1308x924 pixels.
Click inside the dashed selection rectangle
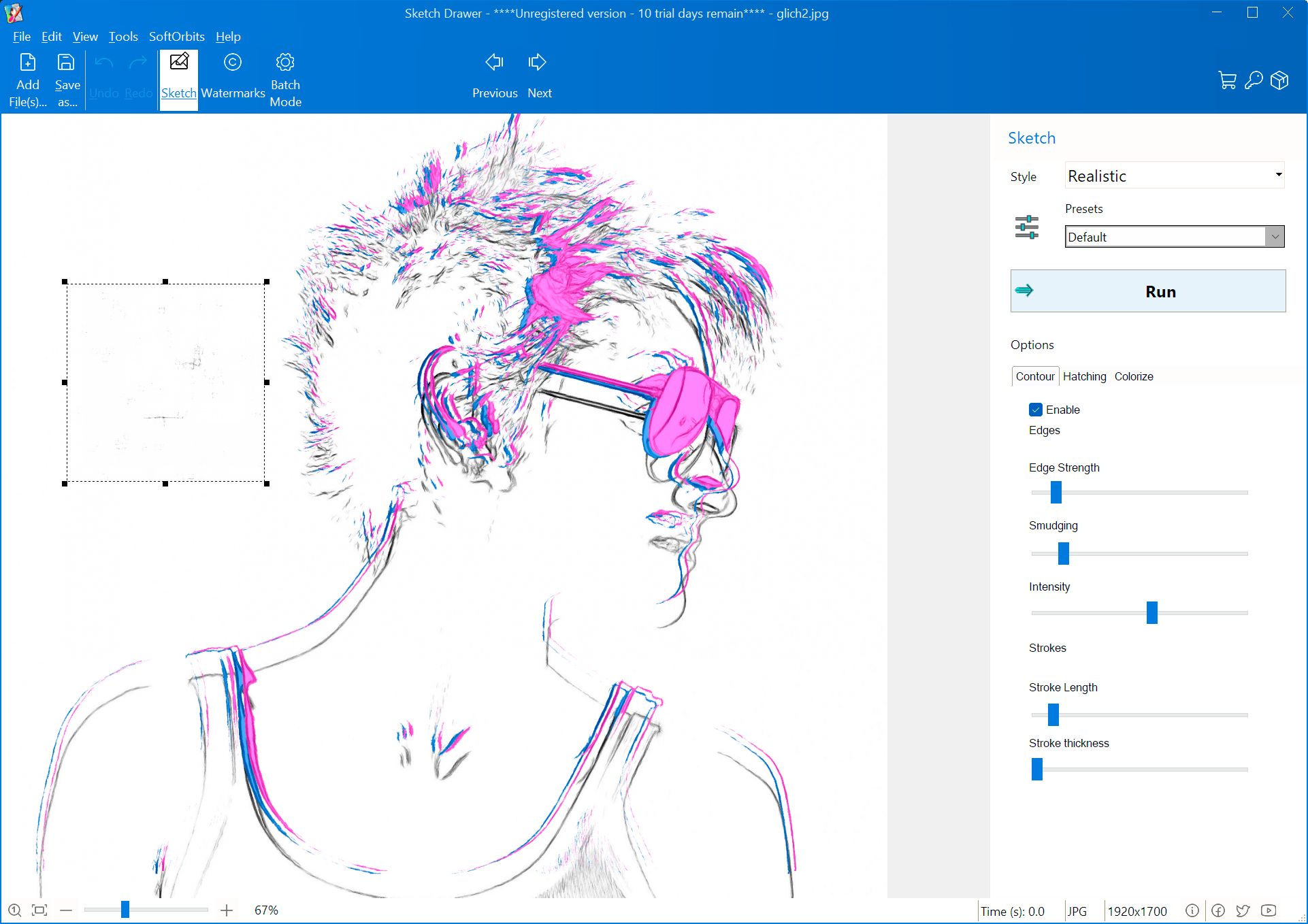click(165, 382)
